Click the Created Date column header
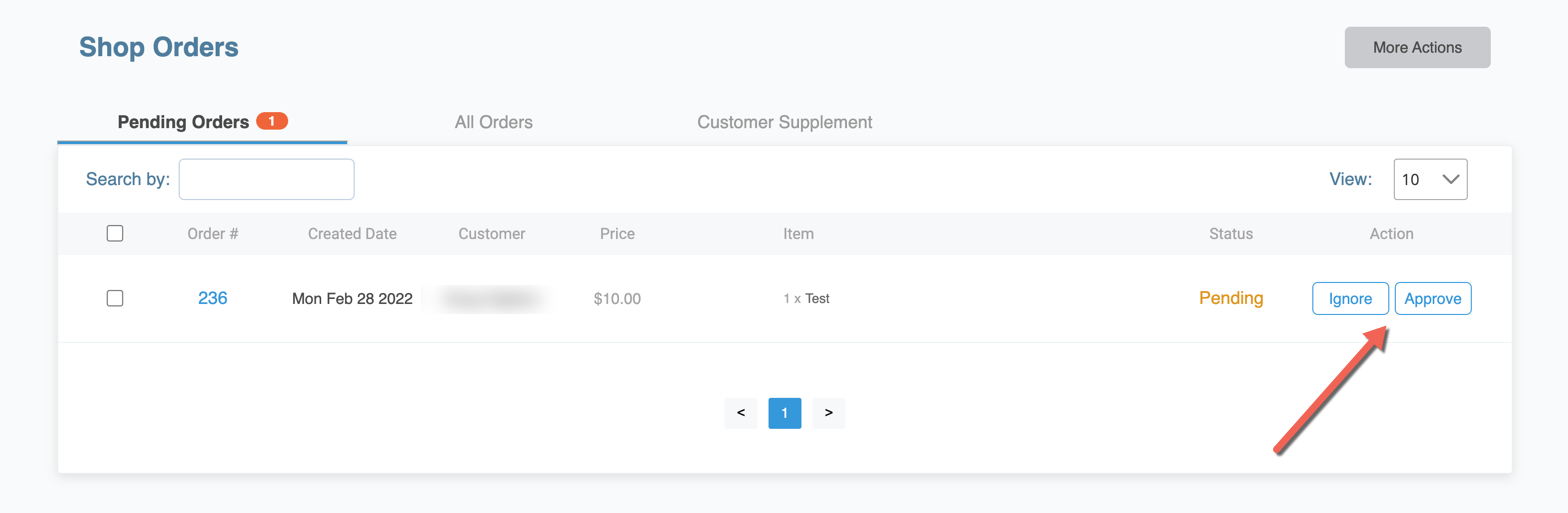1568x513 pixels. tap(352, 234)
